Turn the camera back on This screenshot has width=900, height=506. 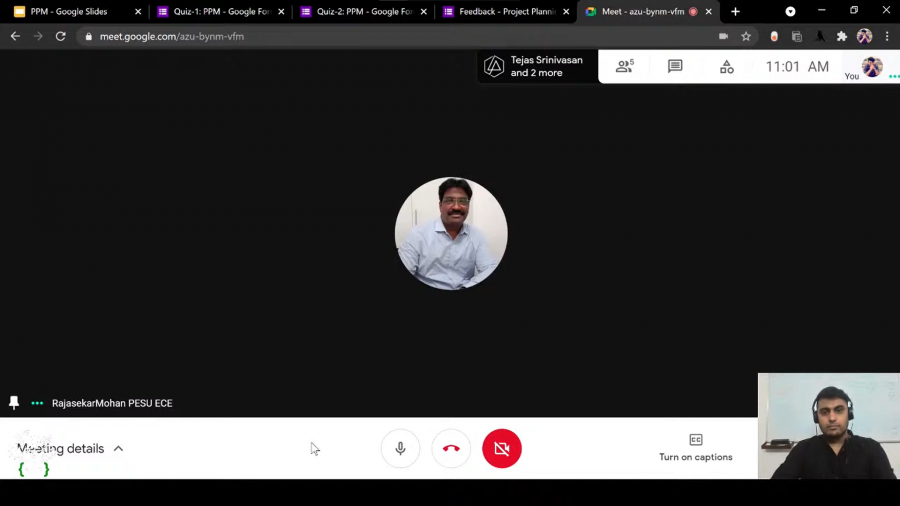pyautogui.click(x=502, y=449)
